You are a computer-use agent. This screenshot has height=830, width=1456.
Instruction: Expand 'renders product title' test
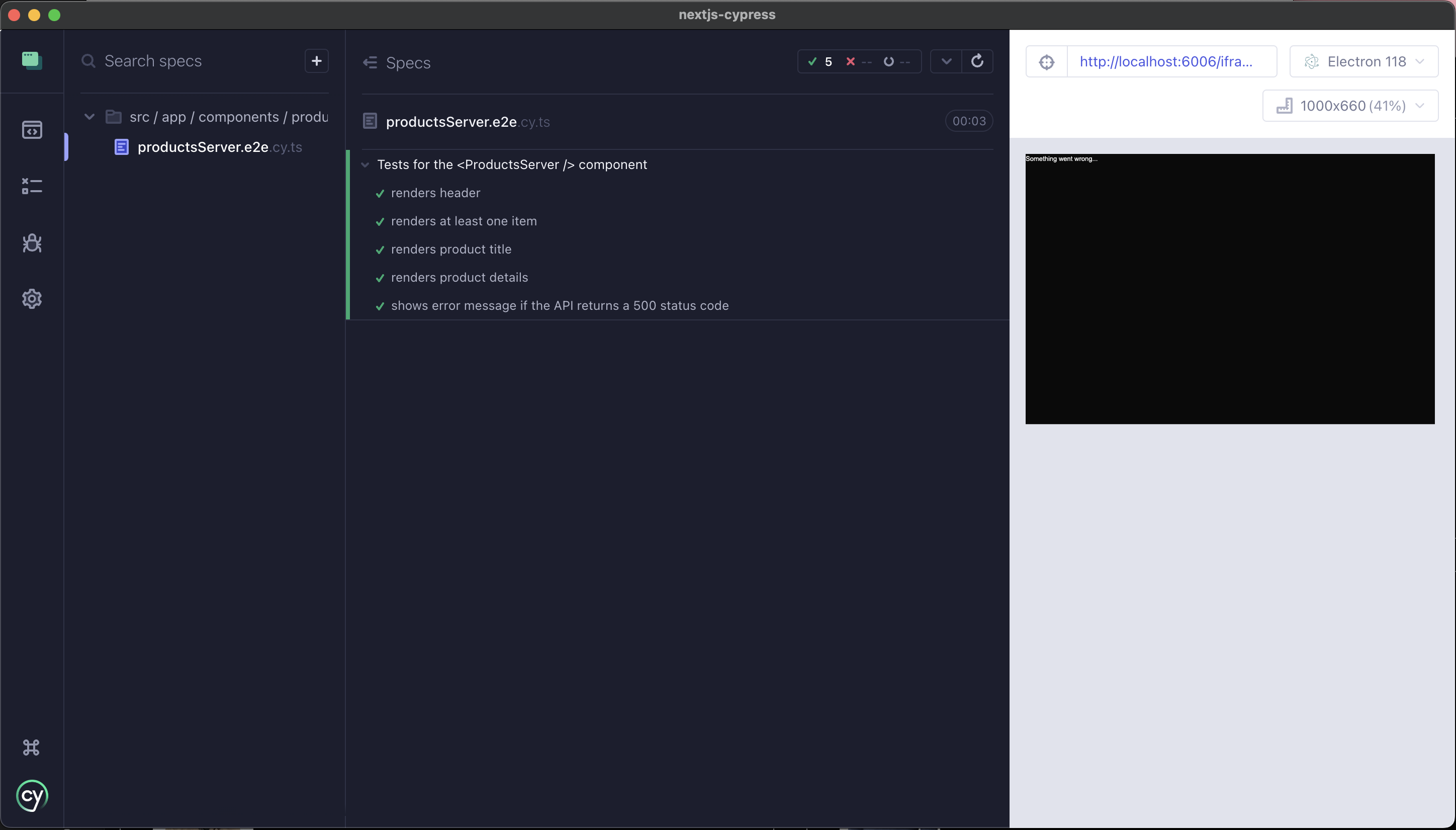pyautogui.click(x=451, y=249)
